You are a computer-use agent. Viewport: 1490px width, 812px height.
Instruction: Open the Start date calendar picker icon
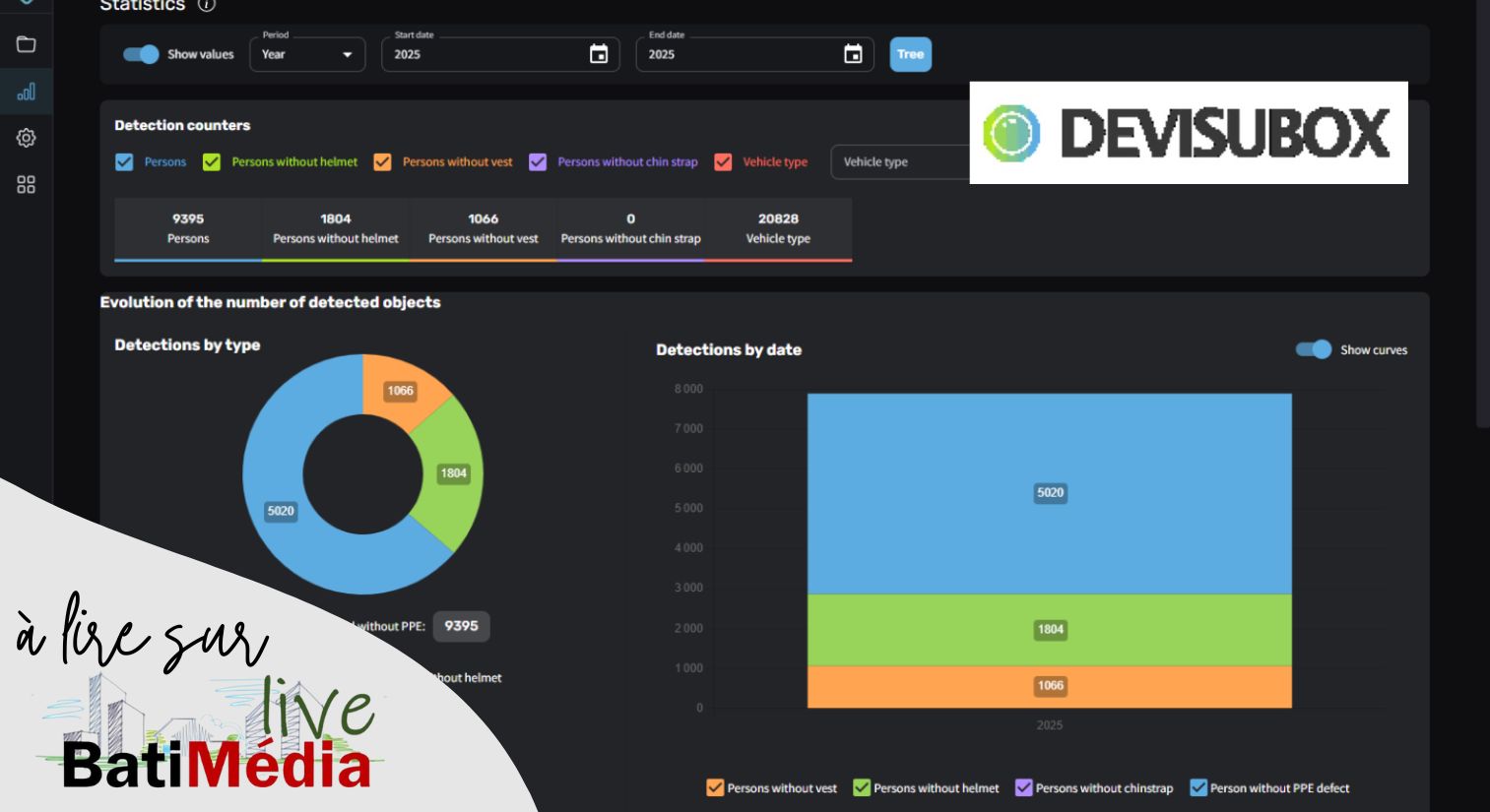tap(599, 54)
